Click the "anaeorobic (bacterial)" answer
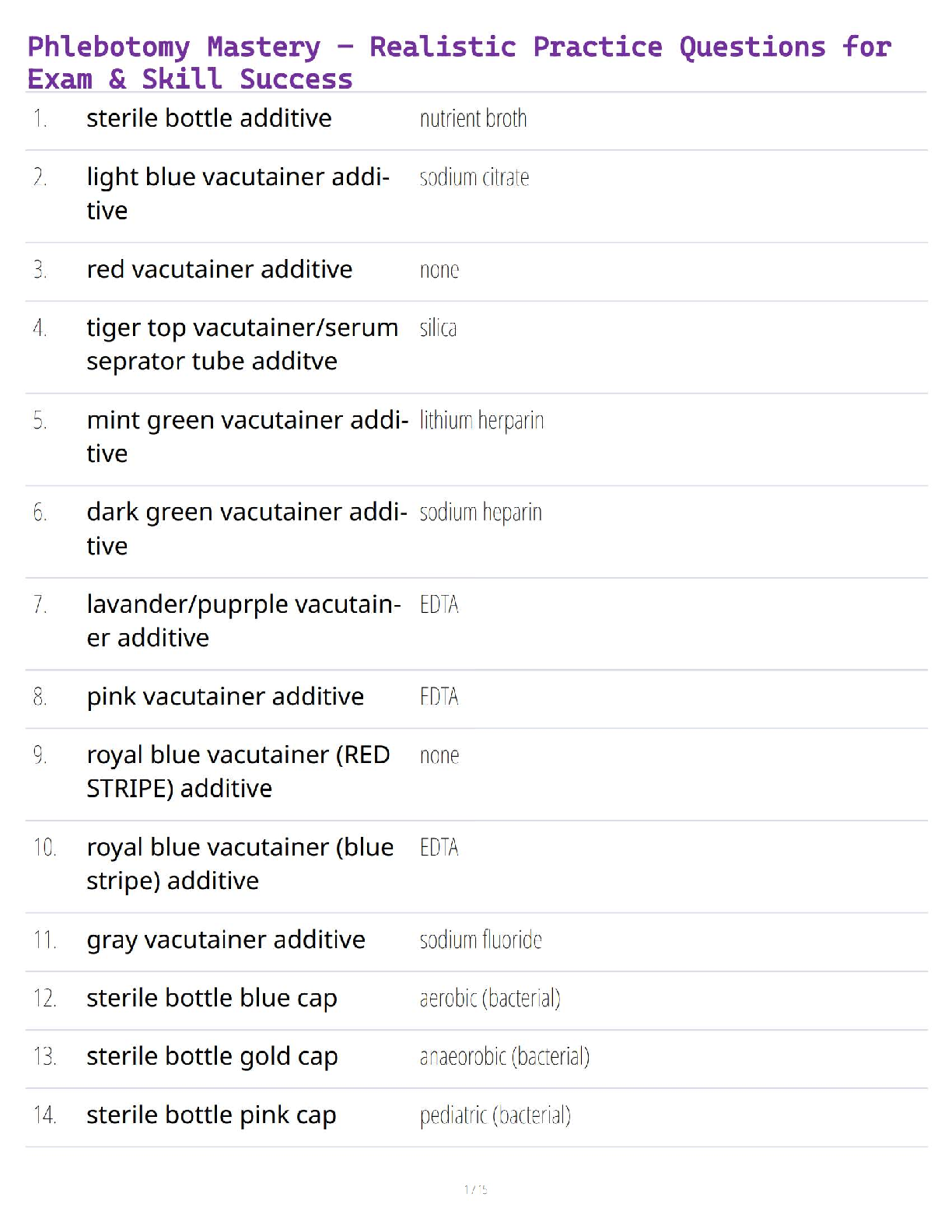The image size is (952, 1232). tap(504, 1057)
